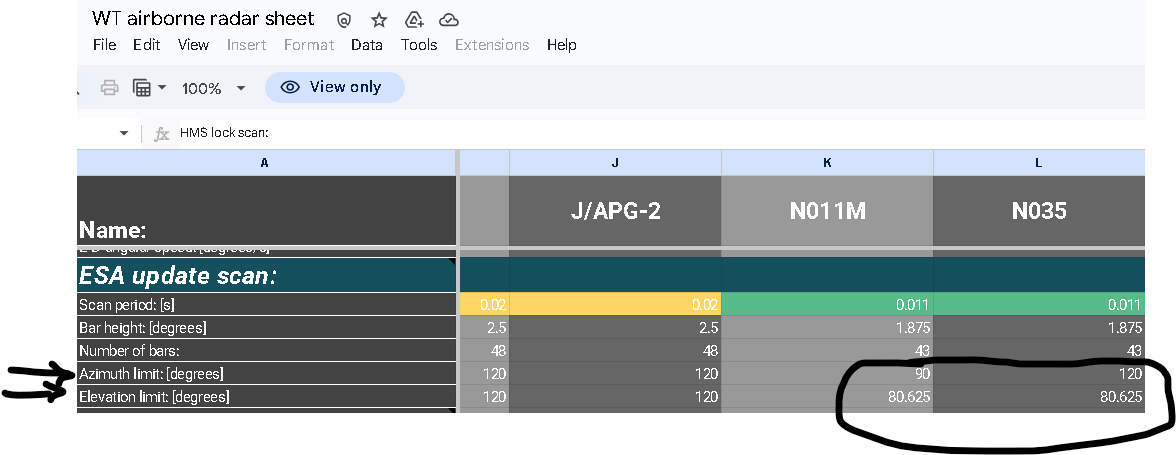Open the Data menu

coord(367,45)
